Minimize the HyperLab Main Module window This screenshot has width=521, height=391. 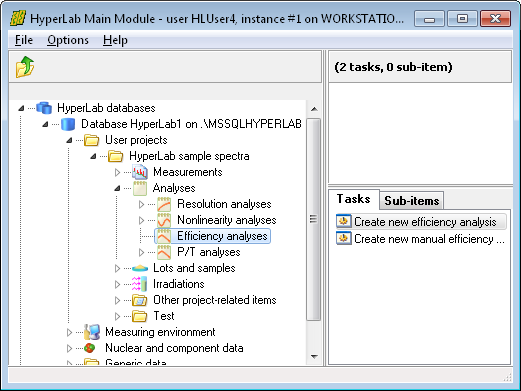tap(429, 19)
